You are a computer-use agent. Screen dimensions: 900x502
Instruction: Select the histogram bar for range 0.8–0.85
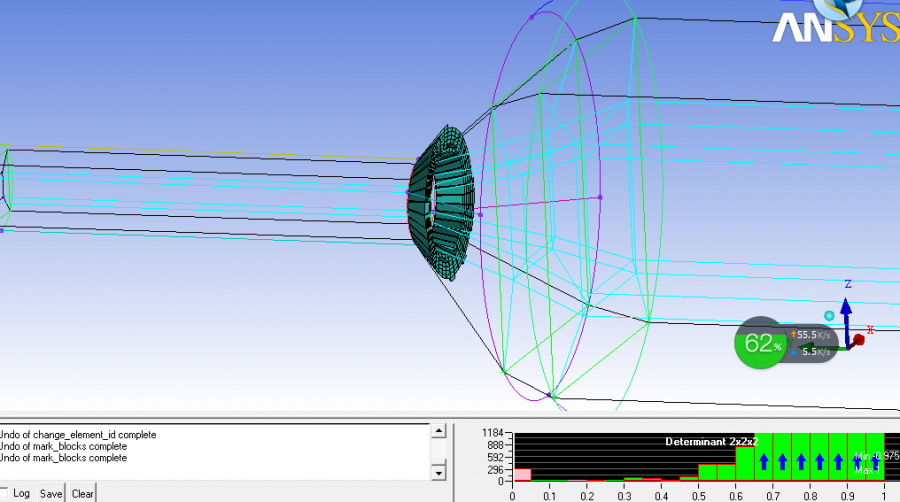tap(819, 457)
